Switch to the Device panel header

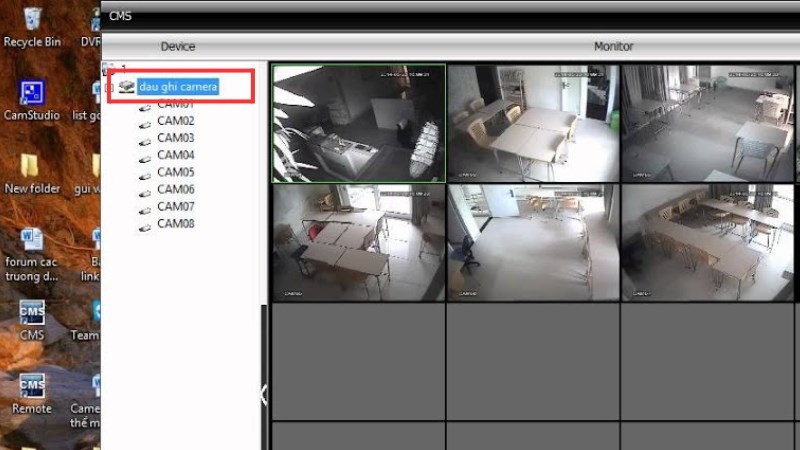tap(178, 46)
